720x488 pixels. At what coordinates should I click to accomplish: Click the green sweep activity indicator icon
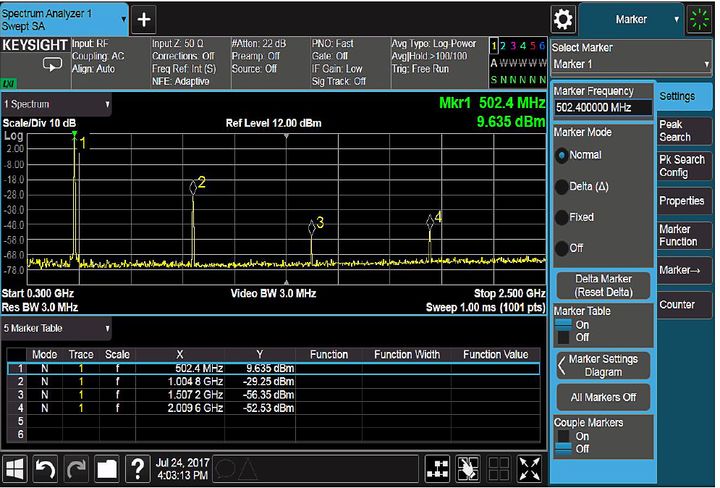[700, 19]
